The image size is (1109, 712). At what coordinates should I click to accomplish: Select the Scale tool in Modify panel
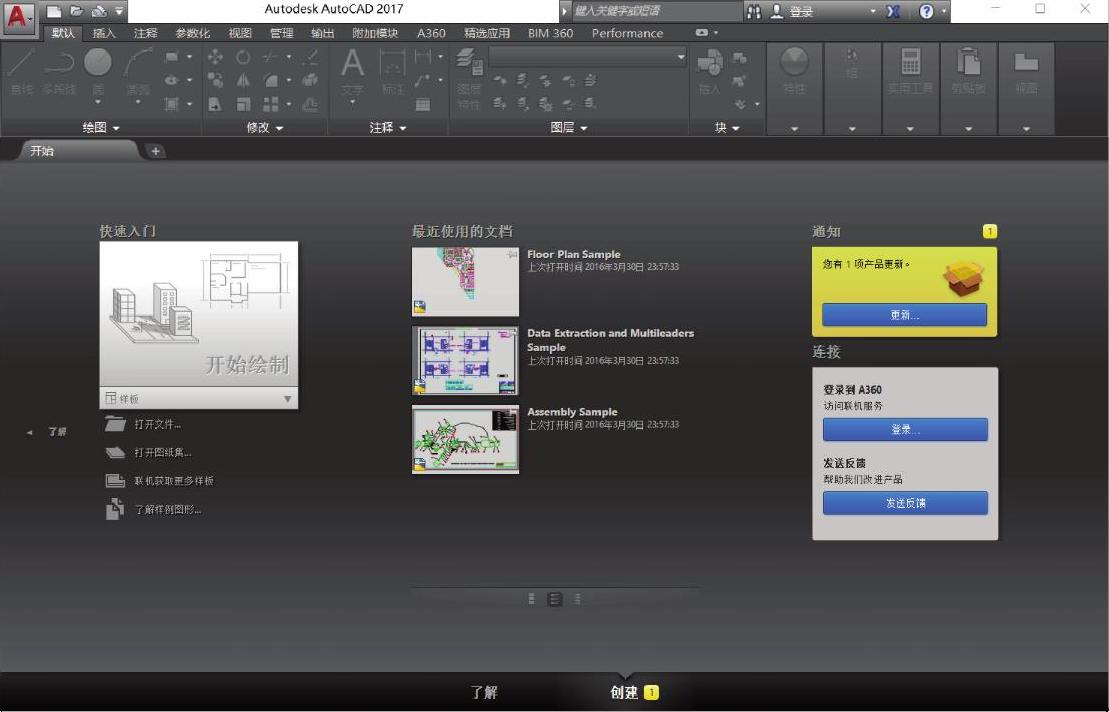243,105
